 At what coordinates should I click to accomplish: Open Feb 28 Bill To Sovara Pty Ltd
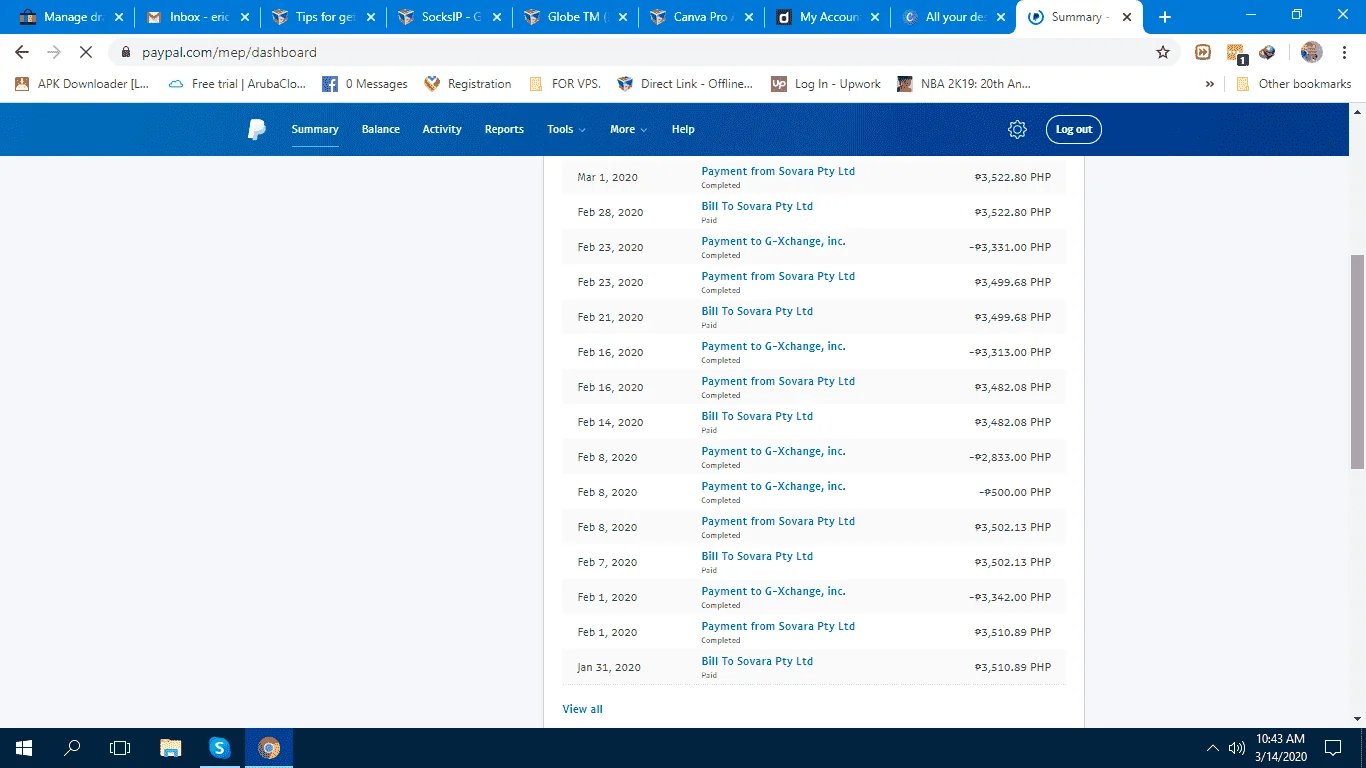point(757,206)
